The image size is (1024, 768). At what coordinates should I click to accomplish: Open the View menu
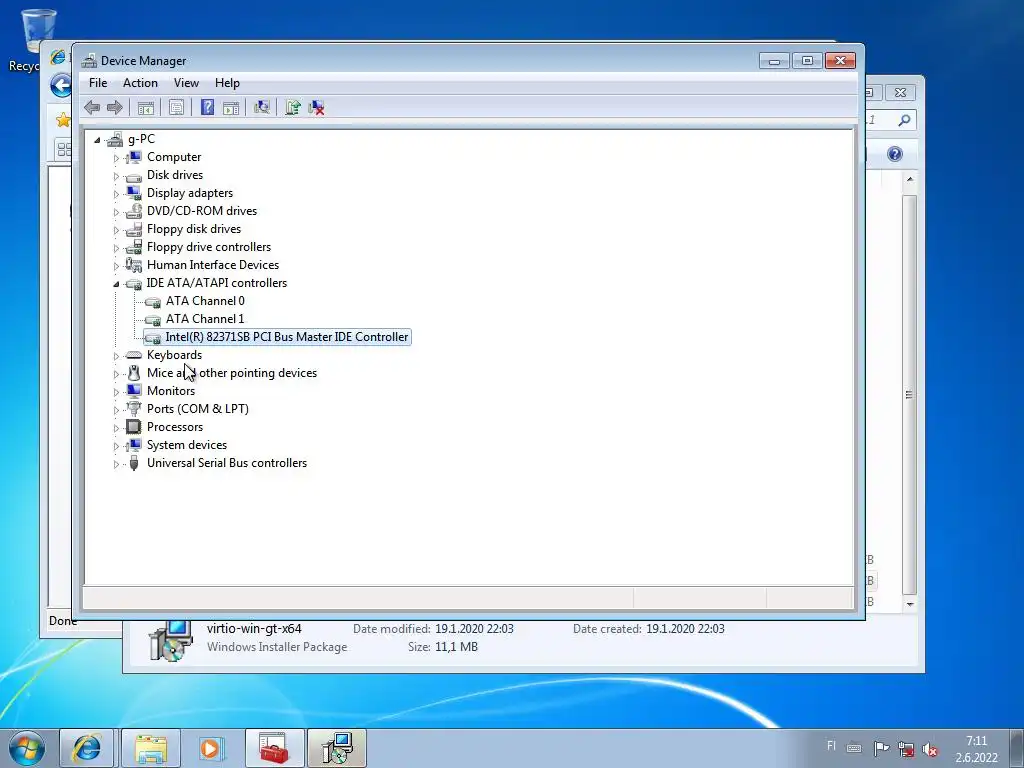pos(186,83)
